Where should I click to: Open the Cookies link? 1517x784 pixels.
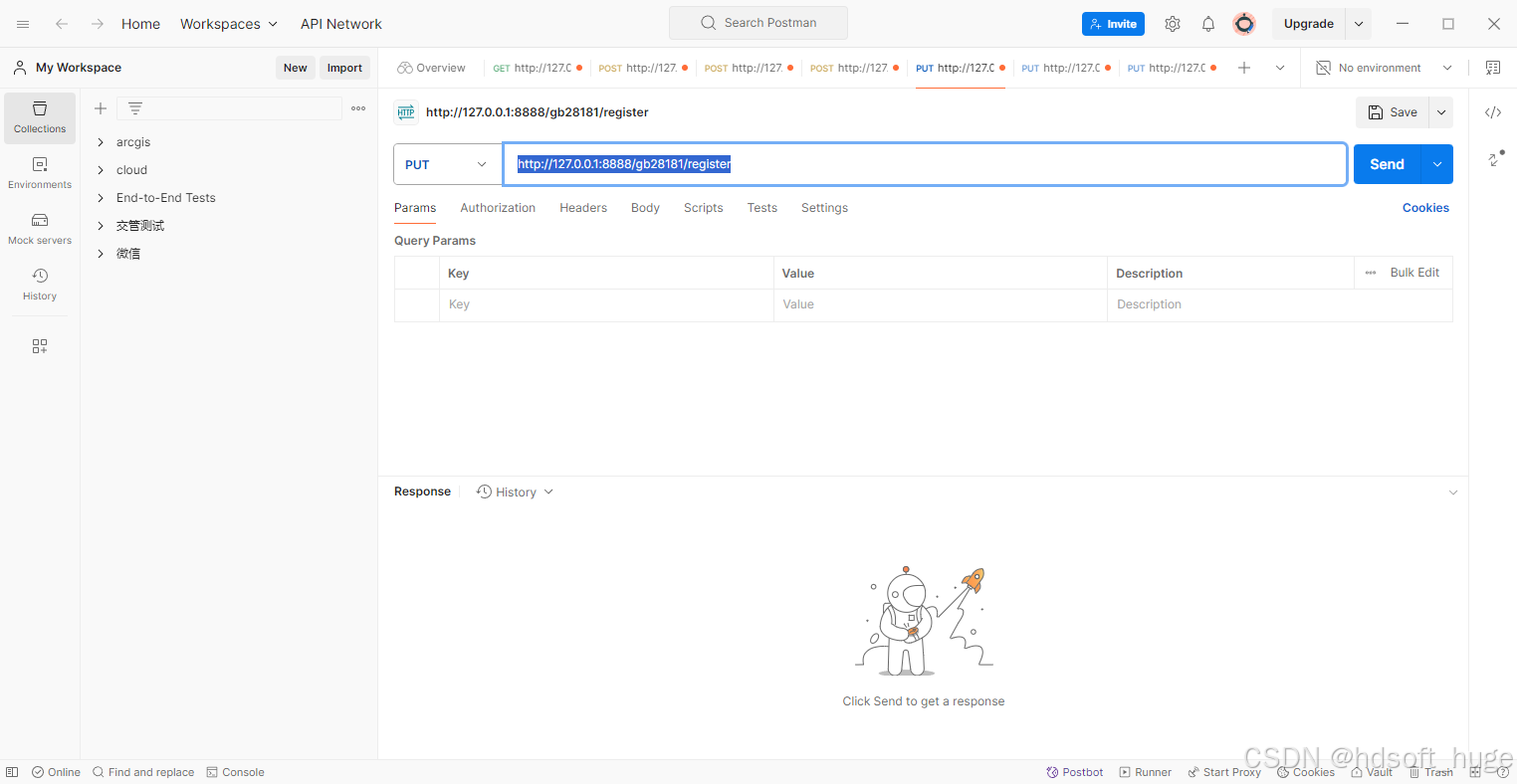tap(1425, 208)
